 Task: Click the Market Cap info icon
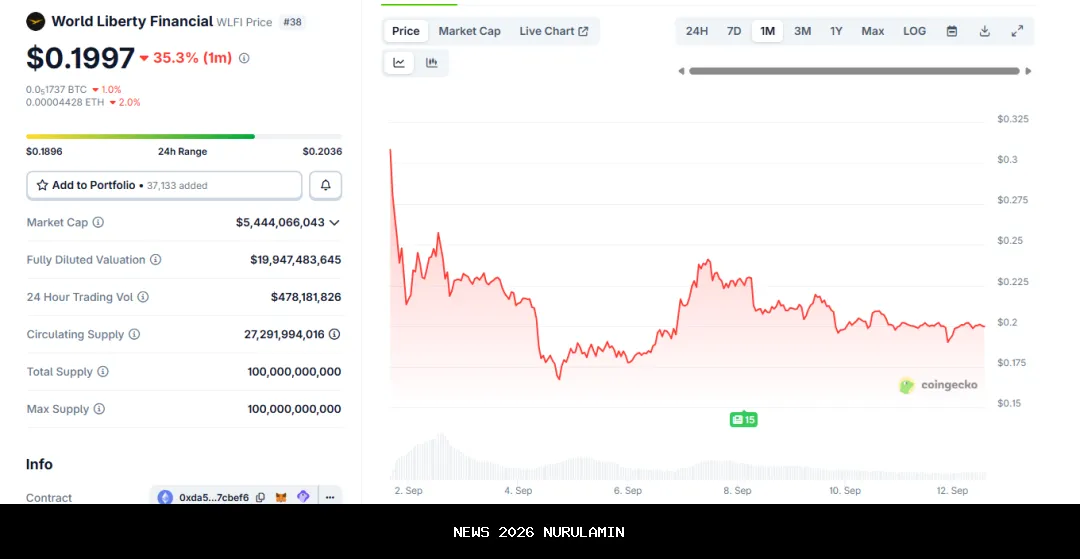[x=98, y=222]
